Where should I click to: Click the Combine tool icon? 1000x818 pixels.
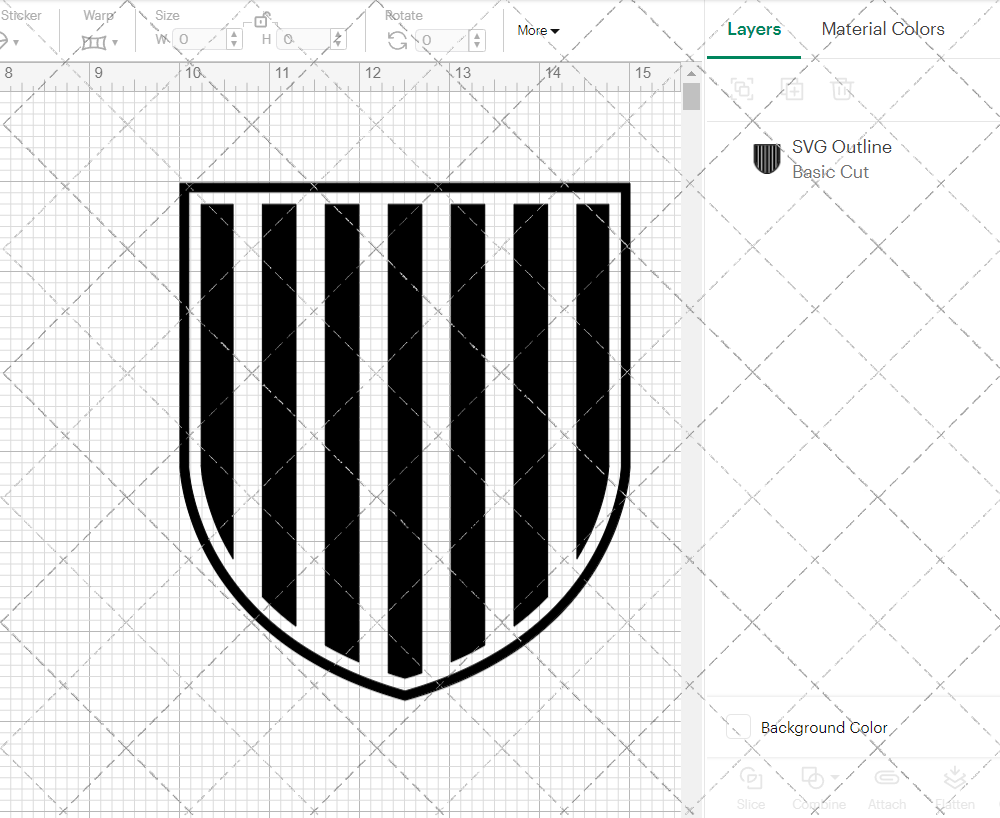click(x=812, y=778)
